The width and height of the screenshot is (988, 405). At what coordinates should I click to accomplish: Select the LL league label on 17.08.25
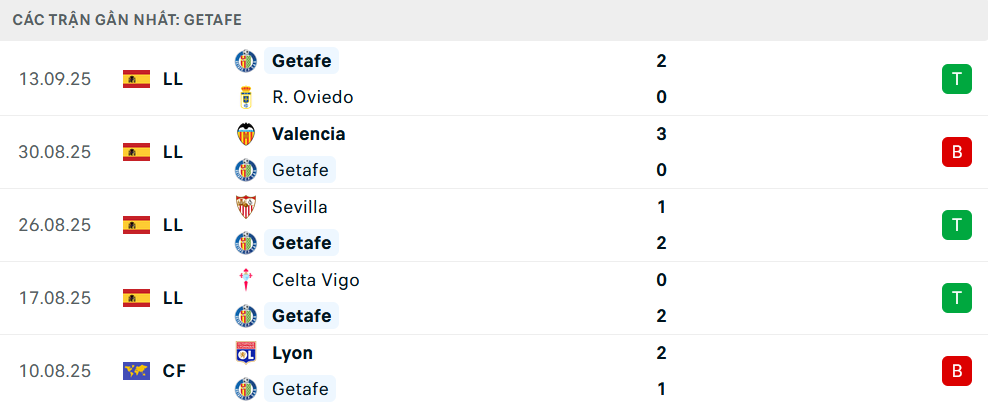(173, 298)
